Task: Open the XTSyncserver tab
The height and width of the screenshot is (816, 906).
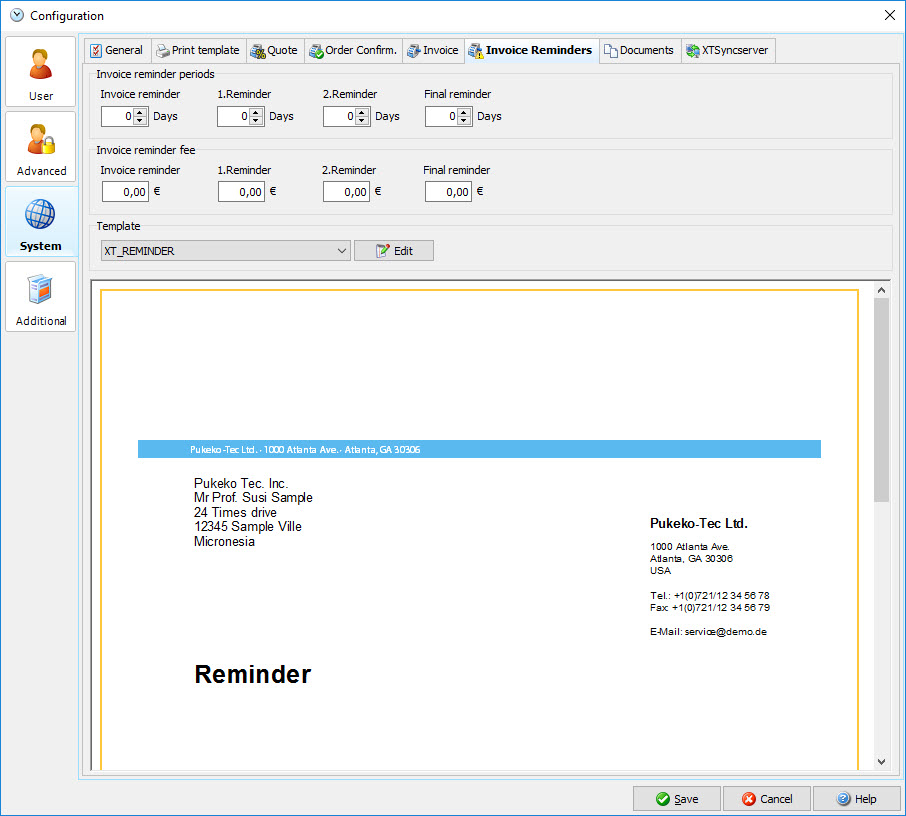Action: 727,50
